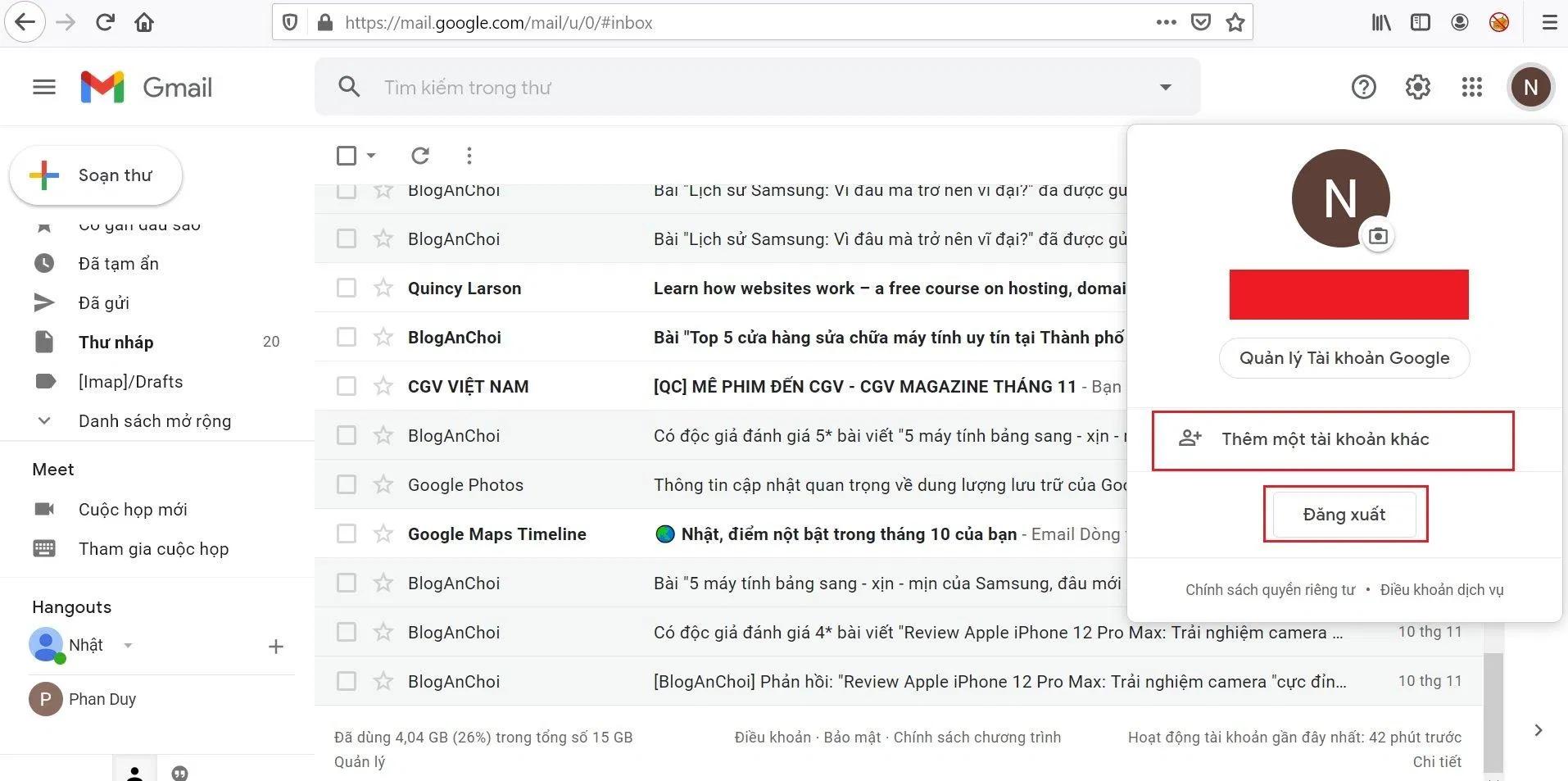Open the search options dropdown arrow
Screen dimensions: 1568x781
coord(1165,87)
